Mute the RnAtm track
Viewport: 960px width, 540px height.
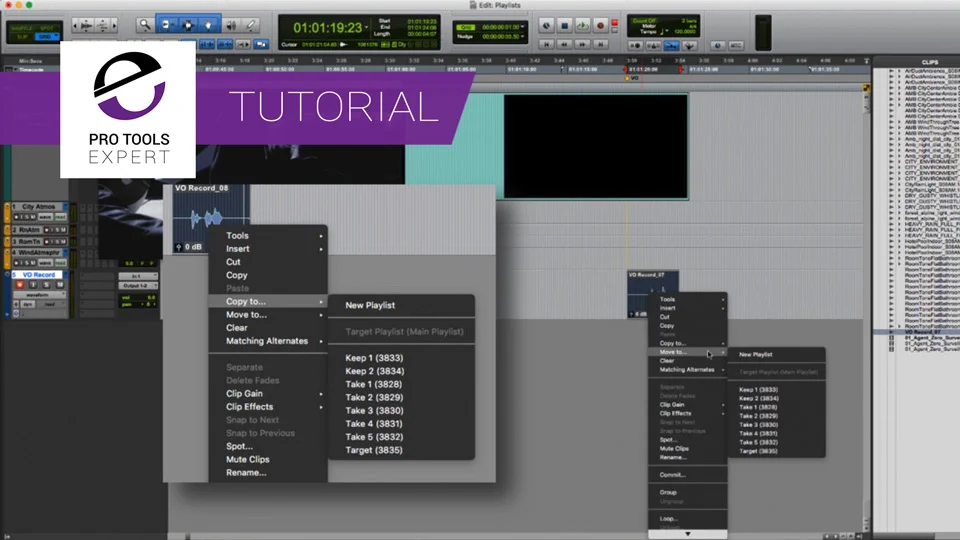[64, 230]
